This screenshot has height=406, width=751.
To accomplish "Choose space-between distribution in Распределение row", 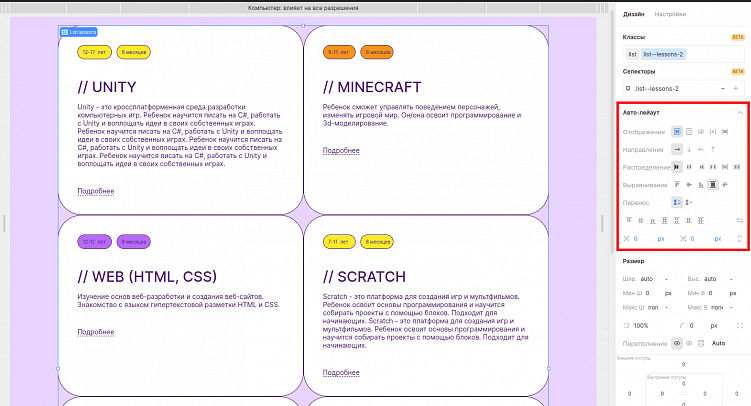I will [713, 167].
